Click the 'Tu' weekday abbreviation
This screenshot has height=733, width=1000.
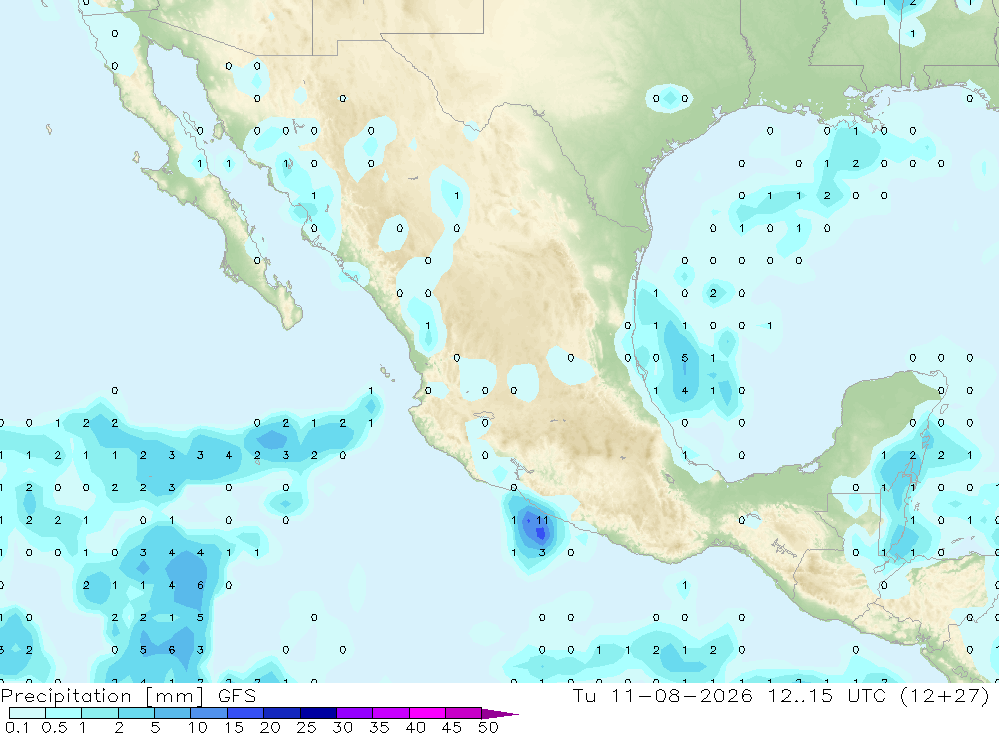(584, 695)
